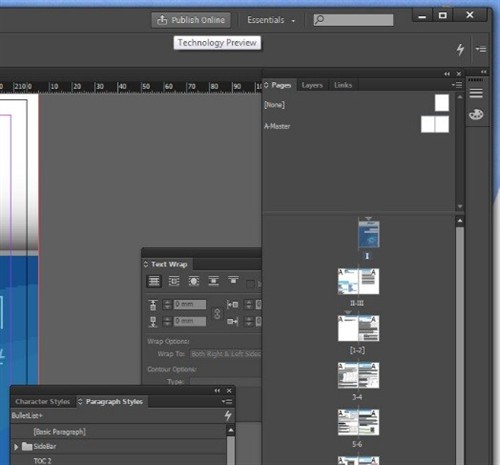Collapse the Pages panel group
Viewport: 500px width, 465px height.
(x=447, y=74)
